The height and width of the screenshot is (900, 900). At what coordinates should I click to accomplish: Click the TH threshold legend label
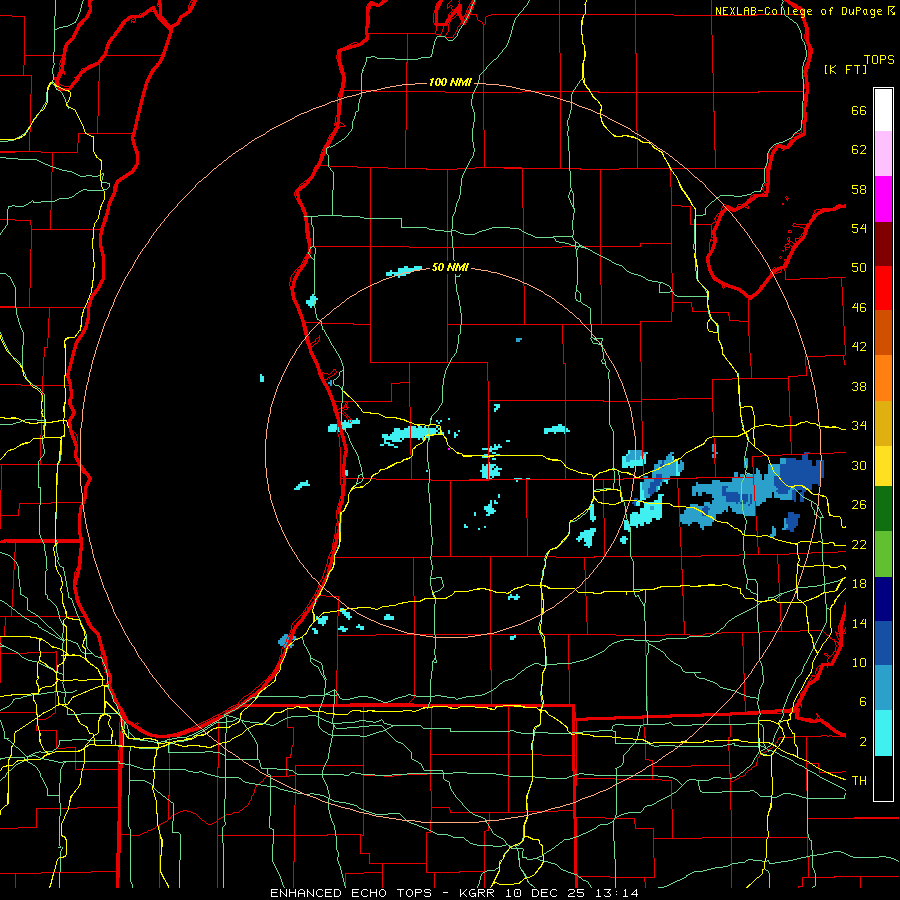pyautogui.click(x=859, y=781)
